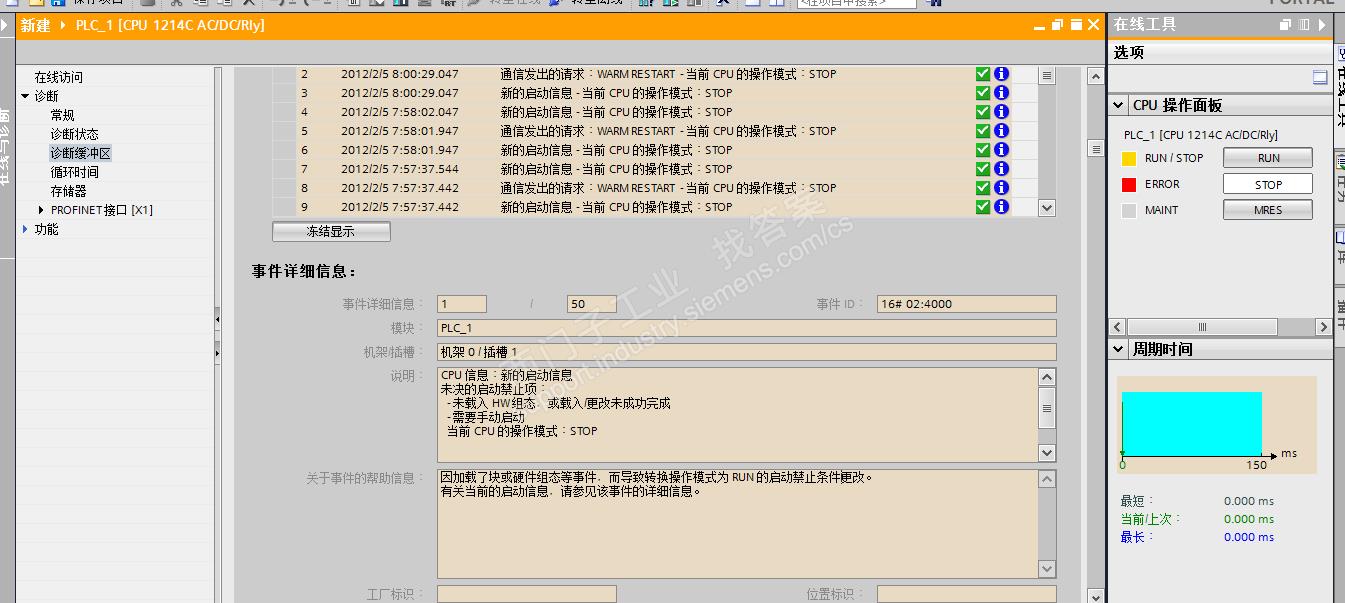Viewport: 1345px width, 603px height.
Task: Click 事件 ID field 16# 02:4000
Action: (966, 304)
